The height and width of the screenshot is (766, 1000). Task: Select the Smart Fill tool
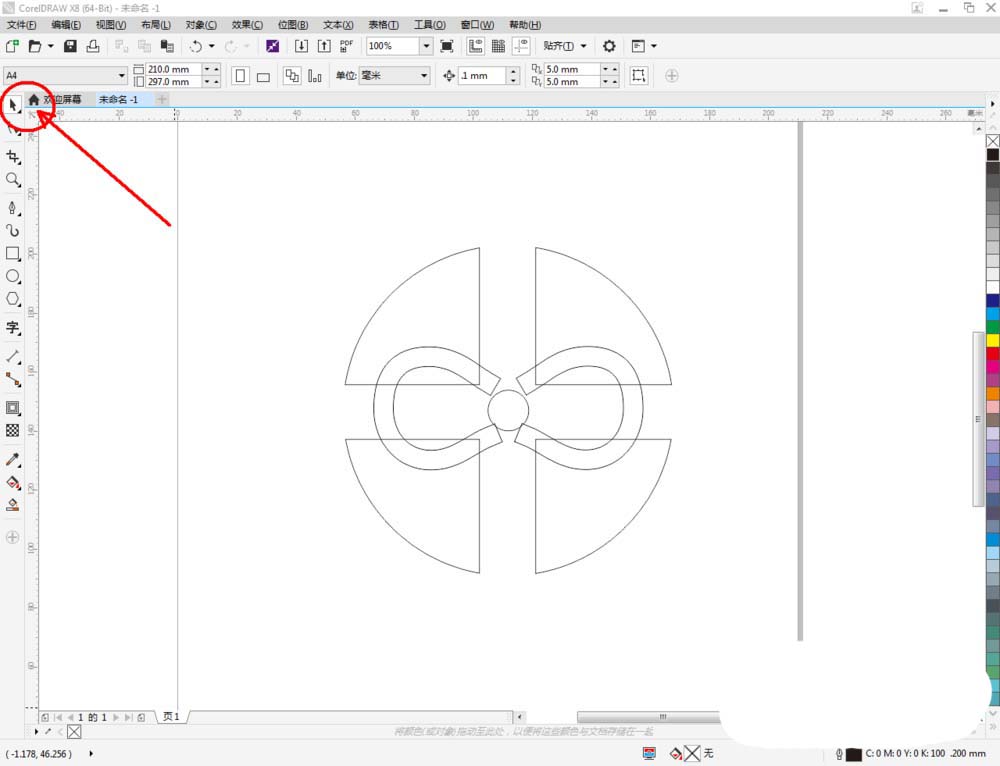click(x=13, y=505)
